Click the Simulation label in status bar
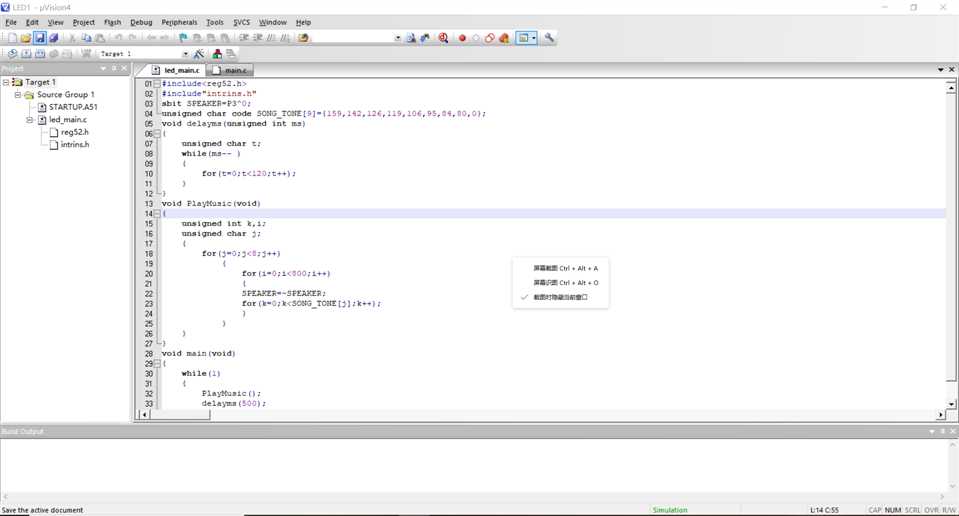This screenshot has height=516, width=959. (670, 510)
